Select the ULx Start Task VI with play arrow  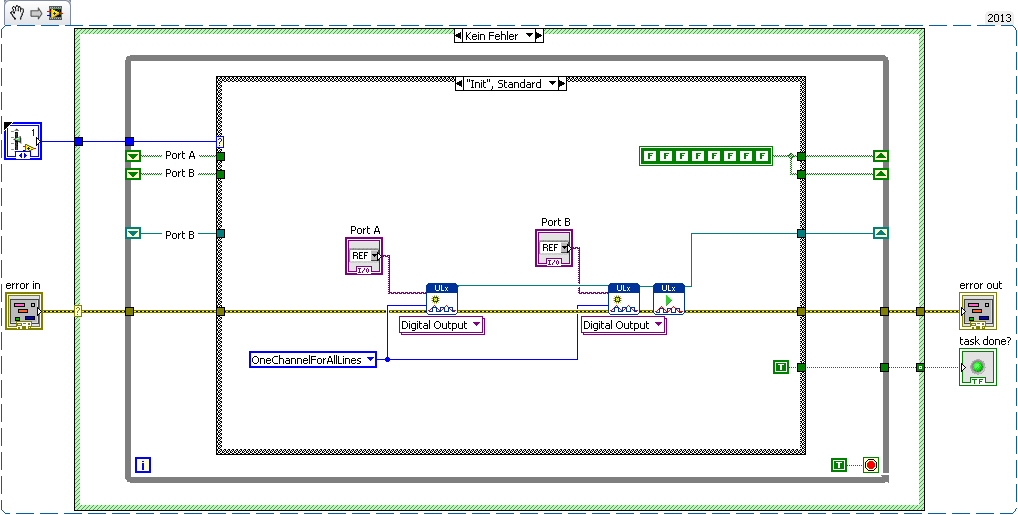pos(669,299)
